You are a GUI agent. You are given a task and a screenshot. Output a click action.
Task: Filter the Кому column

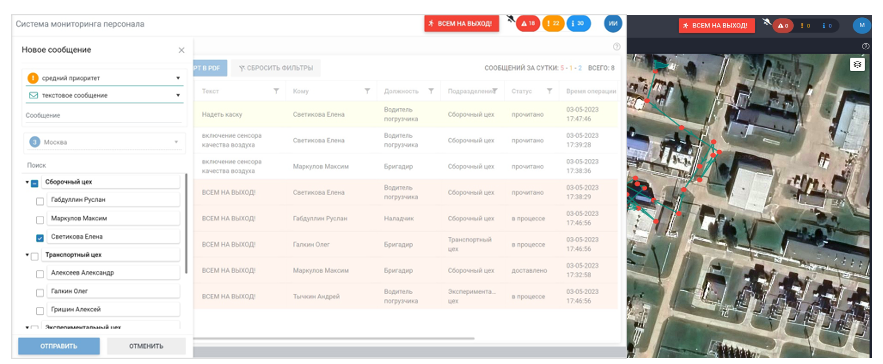pos(367,91)
